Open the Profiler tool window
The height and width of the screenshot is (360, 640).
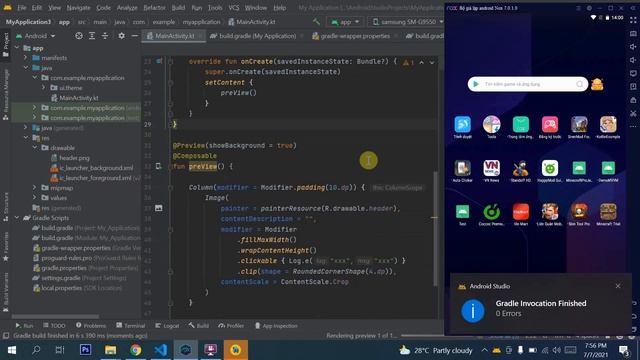coord(231,325)
